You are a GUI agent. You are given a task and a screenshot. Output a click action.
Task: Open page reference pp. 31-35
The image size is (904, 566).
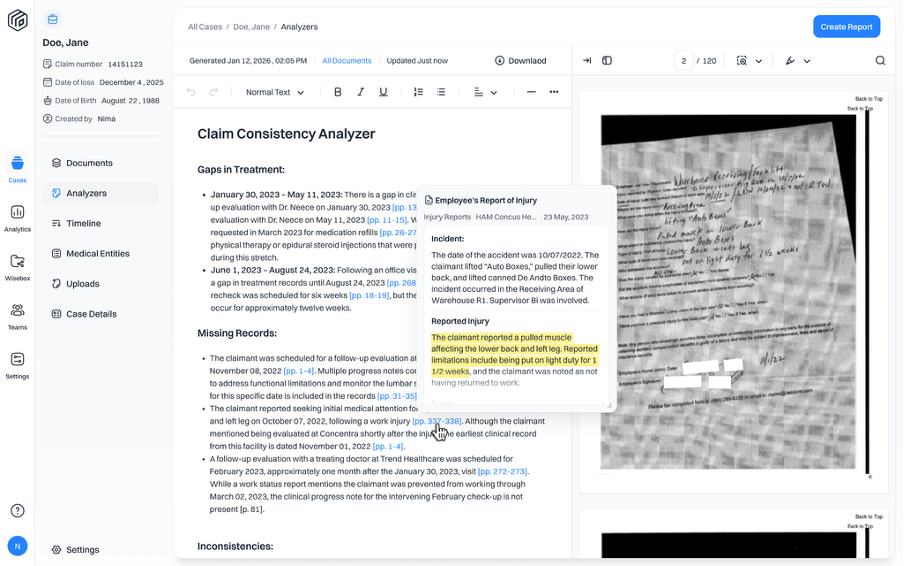coord(397,396)
